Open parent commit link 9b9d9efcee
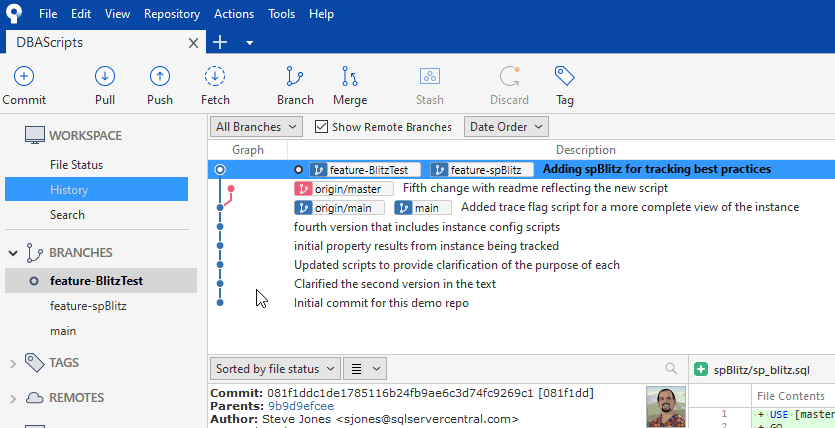Viewport: 835px width, 428px height. click(x=301, y=406)
